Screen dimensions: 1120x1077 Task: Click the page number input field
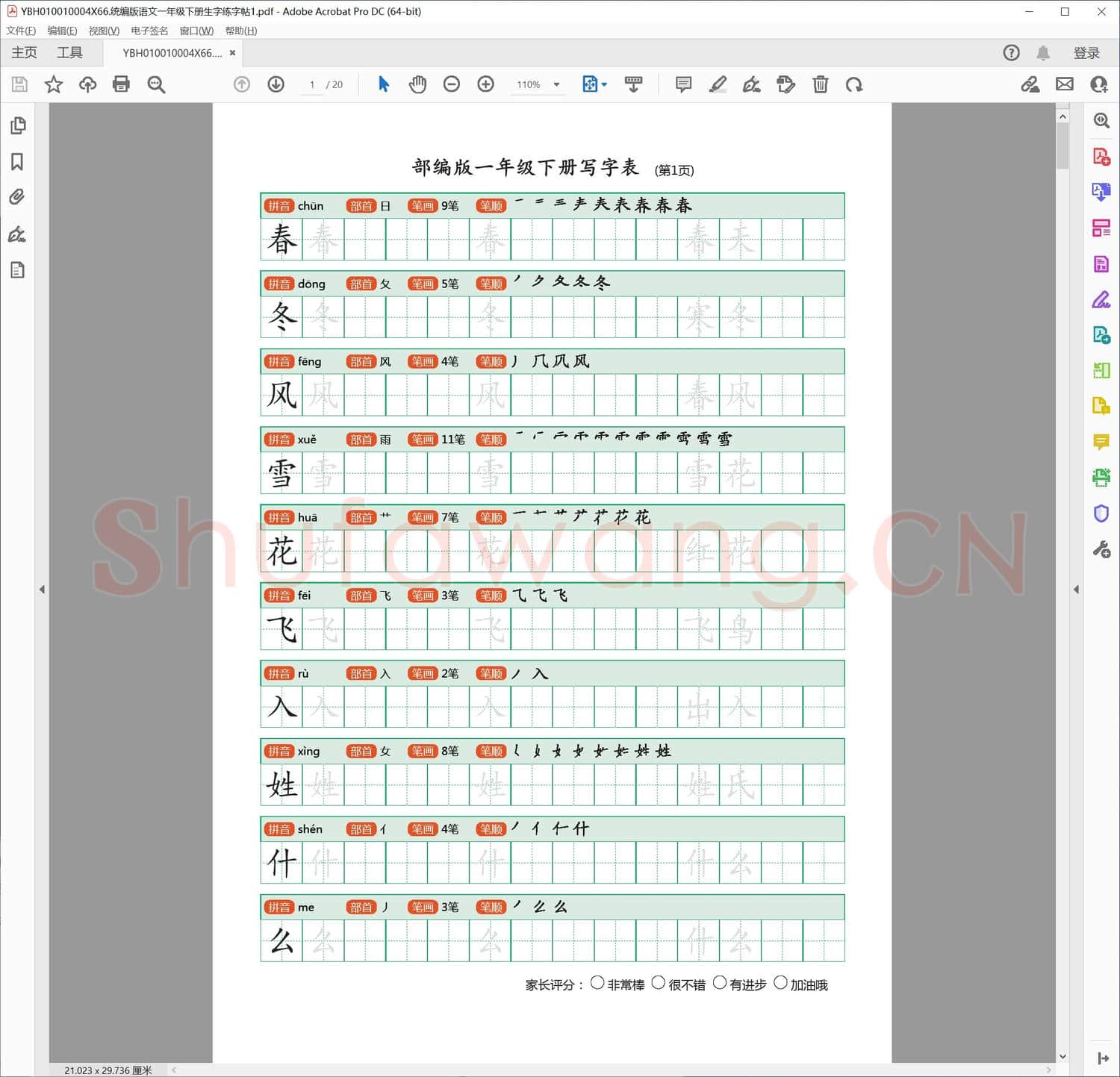[x=311, y=84]
